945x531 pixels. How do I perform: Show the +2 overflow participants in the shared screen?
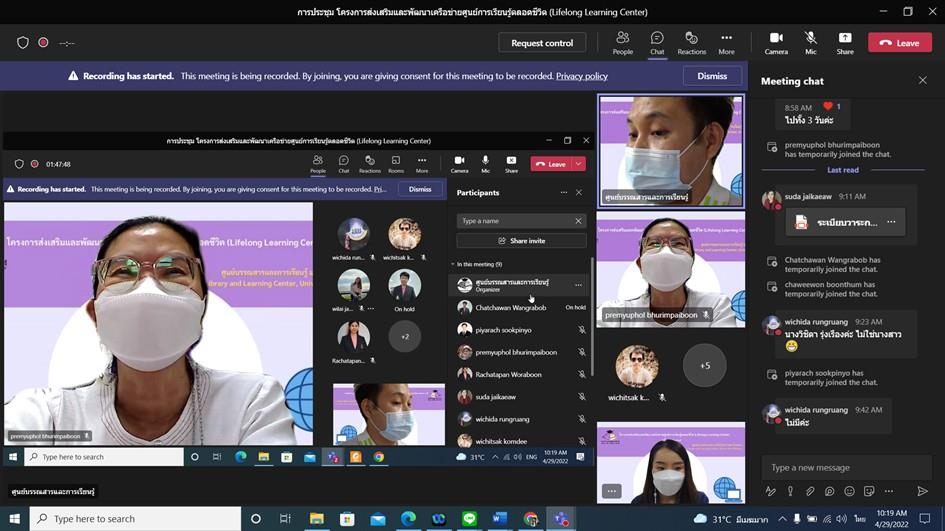[x=404, y=337]
